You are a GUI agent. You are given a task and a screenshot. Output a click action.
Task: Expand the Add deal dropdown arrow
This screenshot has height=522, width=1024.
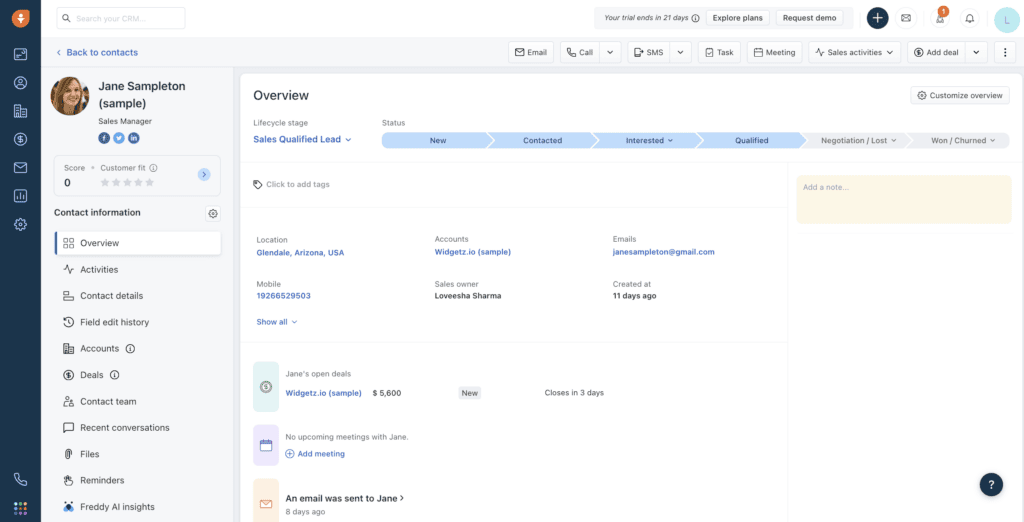(x=976, y=52)
